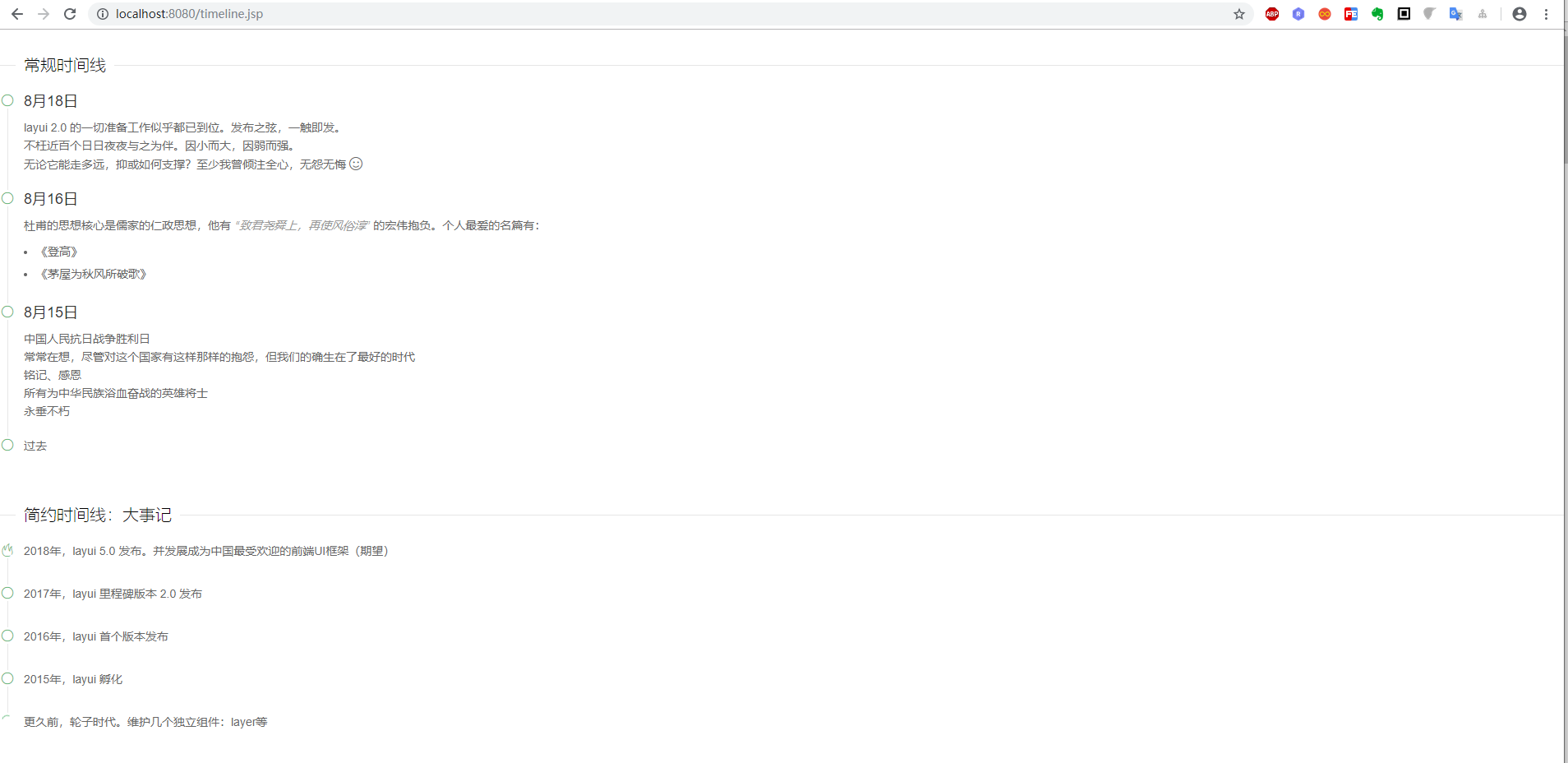Click the circle marker beside 2015年 entry
Image resolution: width=1568 pixels, height=763 pixels.
coord(7,678)
